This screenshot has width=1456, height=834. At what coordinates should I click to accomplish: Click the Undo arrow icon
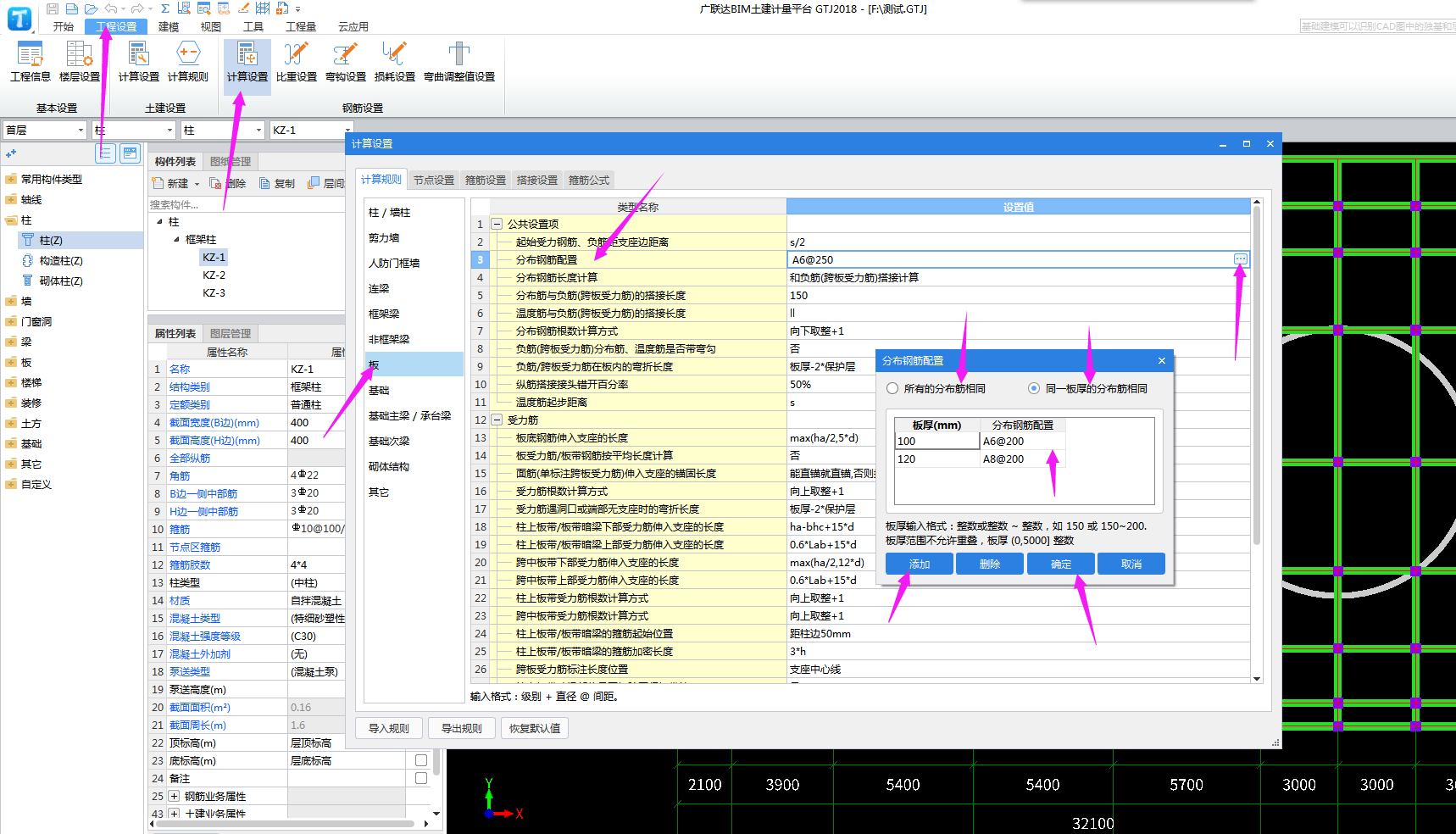pos(110,8)
